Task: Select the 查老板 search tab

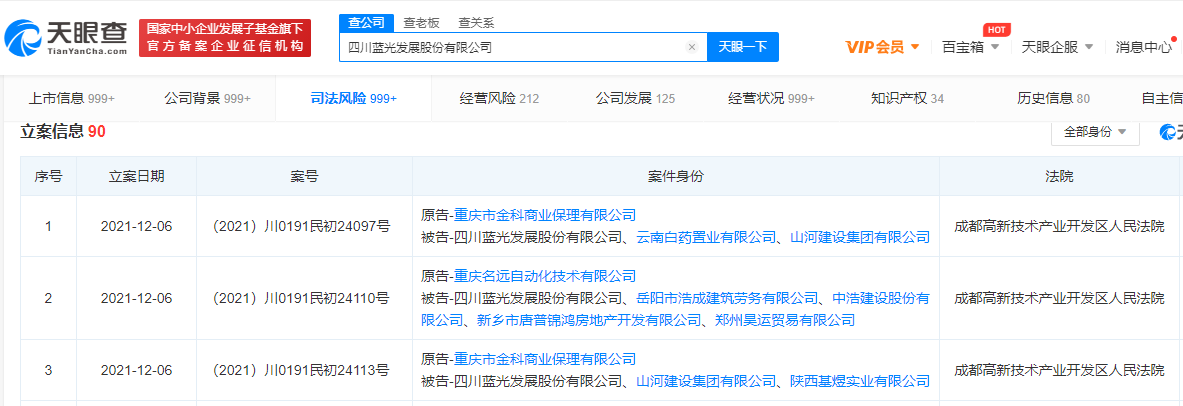Action: [422, 23]
